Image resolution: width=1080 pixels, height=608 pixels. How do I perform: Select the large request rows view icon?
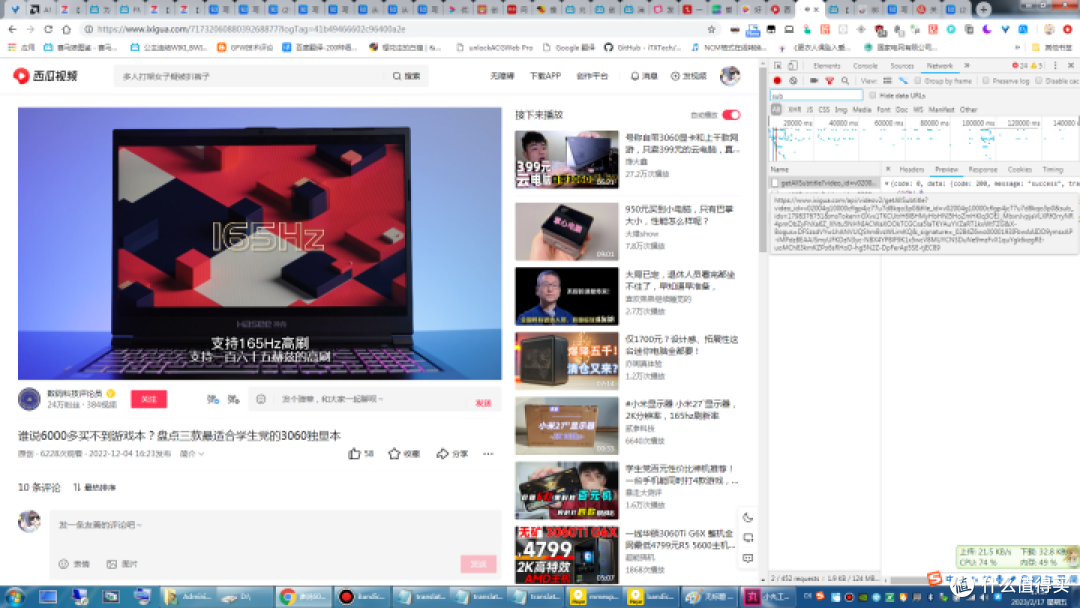pos(887,81)
